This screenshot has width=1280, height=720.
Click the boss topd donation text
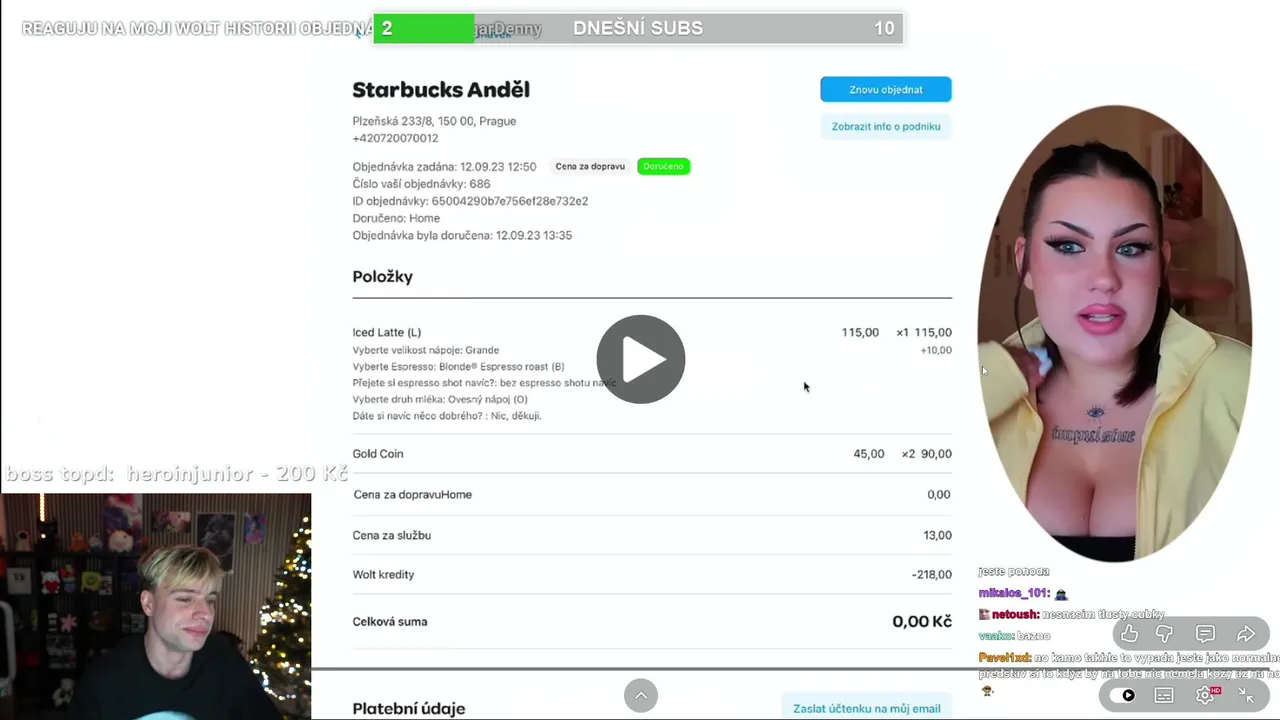click(176, 474)
